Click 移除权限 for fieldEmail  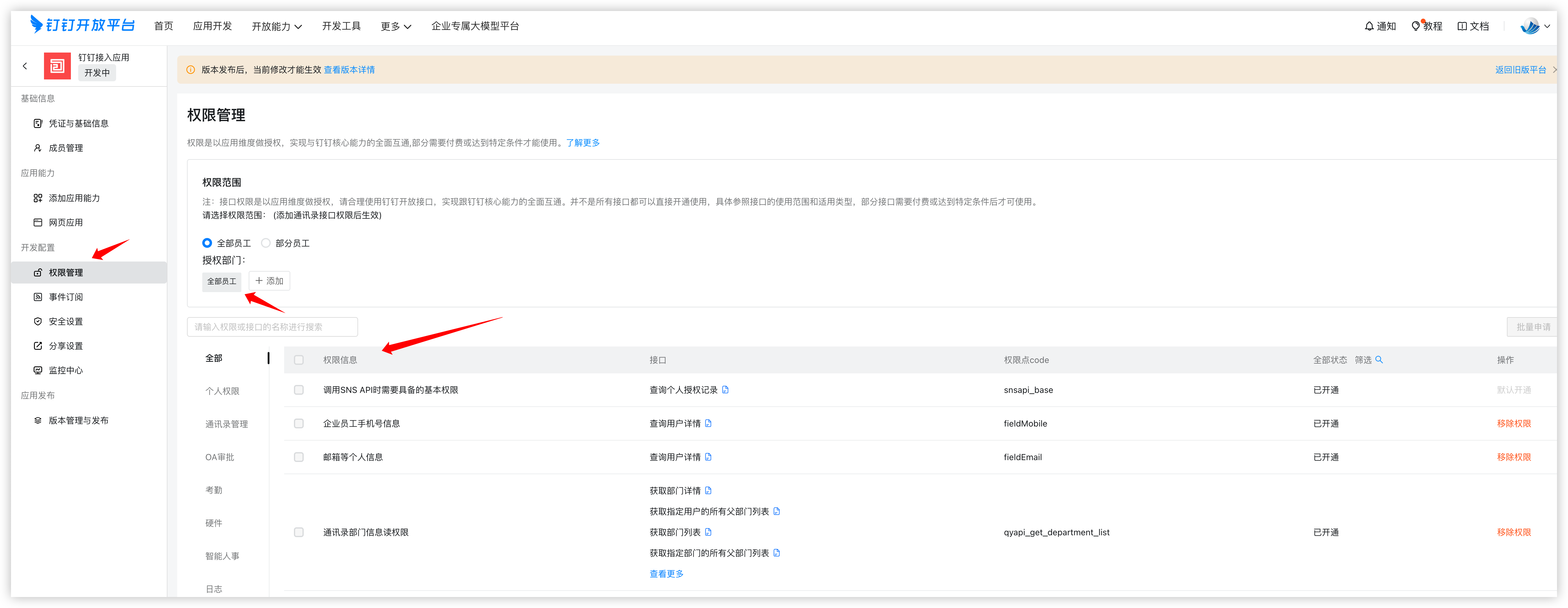pos(1514,457)
